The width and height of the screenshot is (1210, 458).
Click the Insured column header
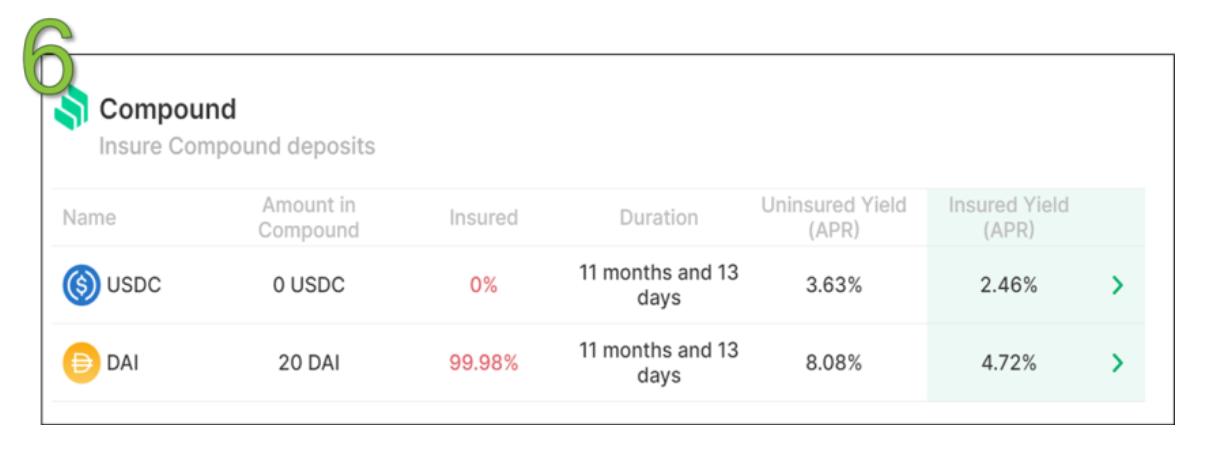(483, 218)
